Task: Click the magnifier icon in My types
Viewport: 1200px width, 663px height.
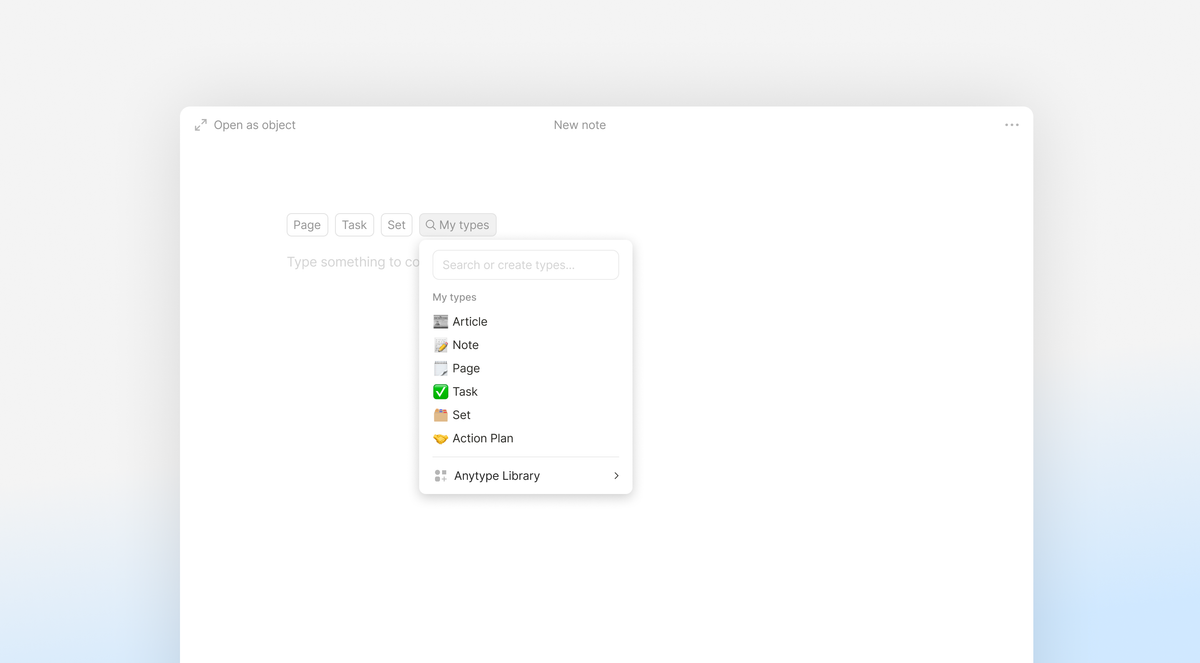Action: [431, 225]
